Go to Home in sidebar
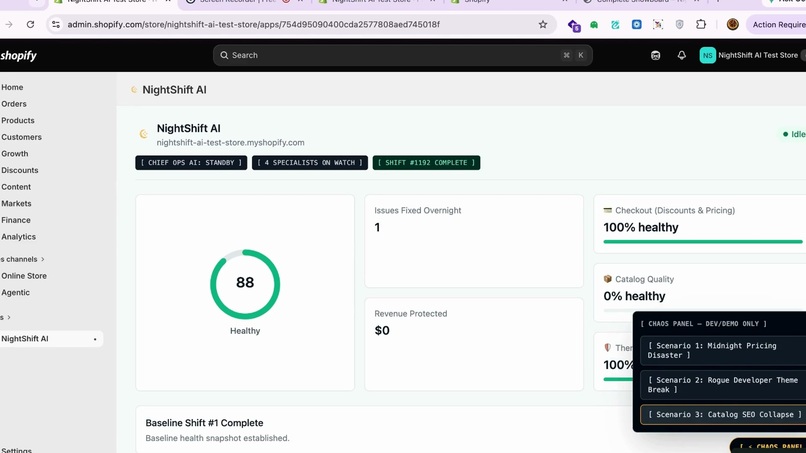806x453 pixels. (x=12, y=87)
